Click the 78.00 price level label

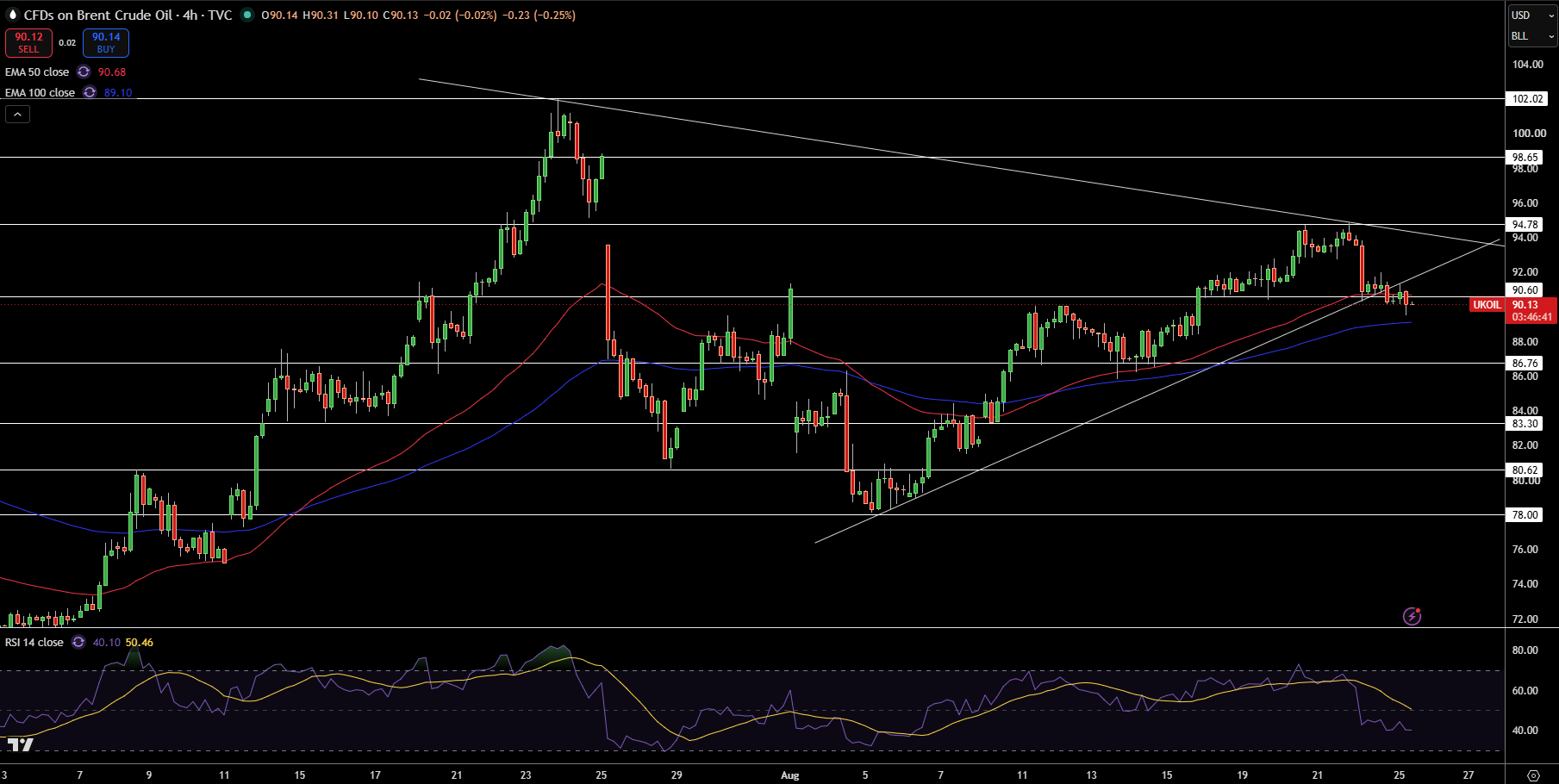(x=1525, y=515)
